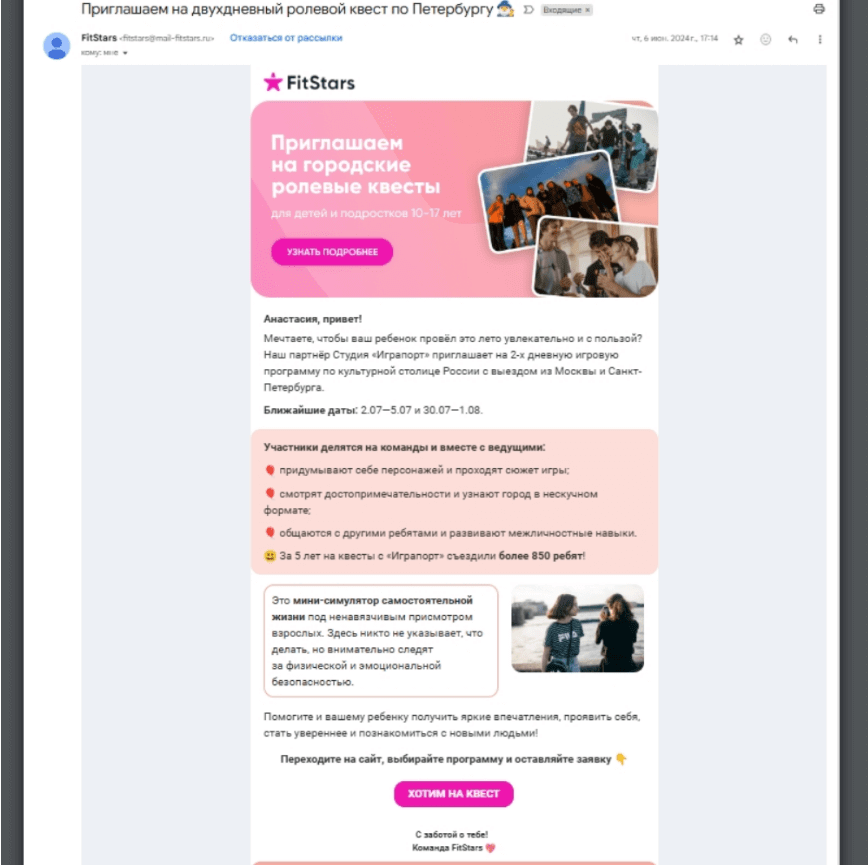Star this FitStars email

tap(738, 39)
